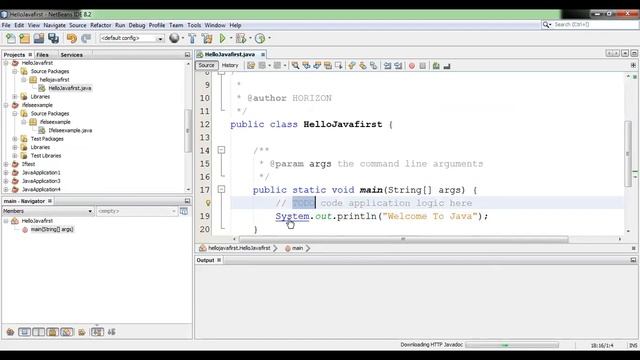640x360 pixels.
Task: Click the Toggle Bookmark editor icon
Action: click(373, 66)
